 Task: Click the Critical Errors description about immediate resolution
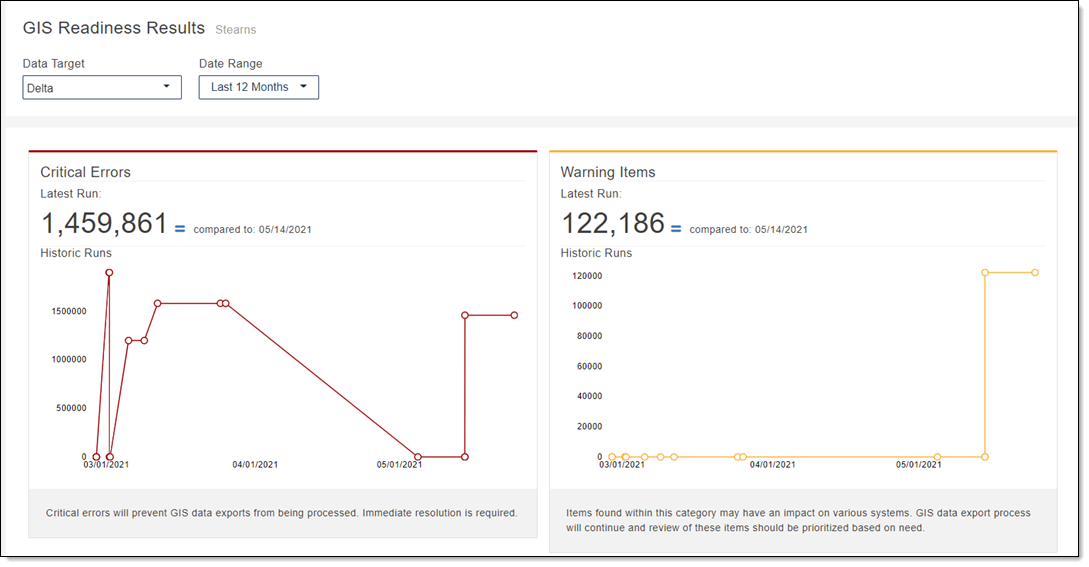coord(282,513)
